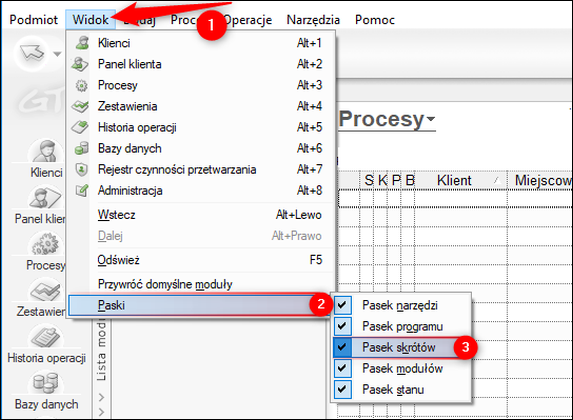Click the Rejestr czynności shield icon
Image resolution: width=573 pixels, height=420 pixels.
pyautogui.click(x=81, y=170)
